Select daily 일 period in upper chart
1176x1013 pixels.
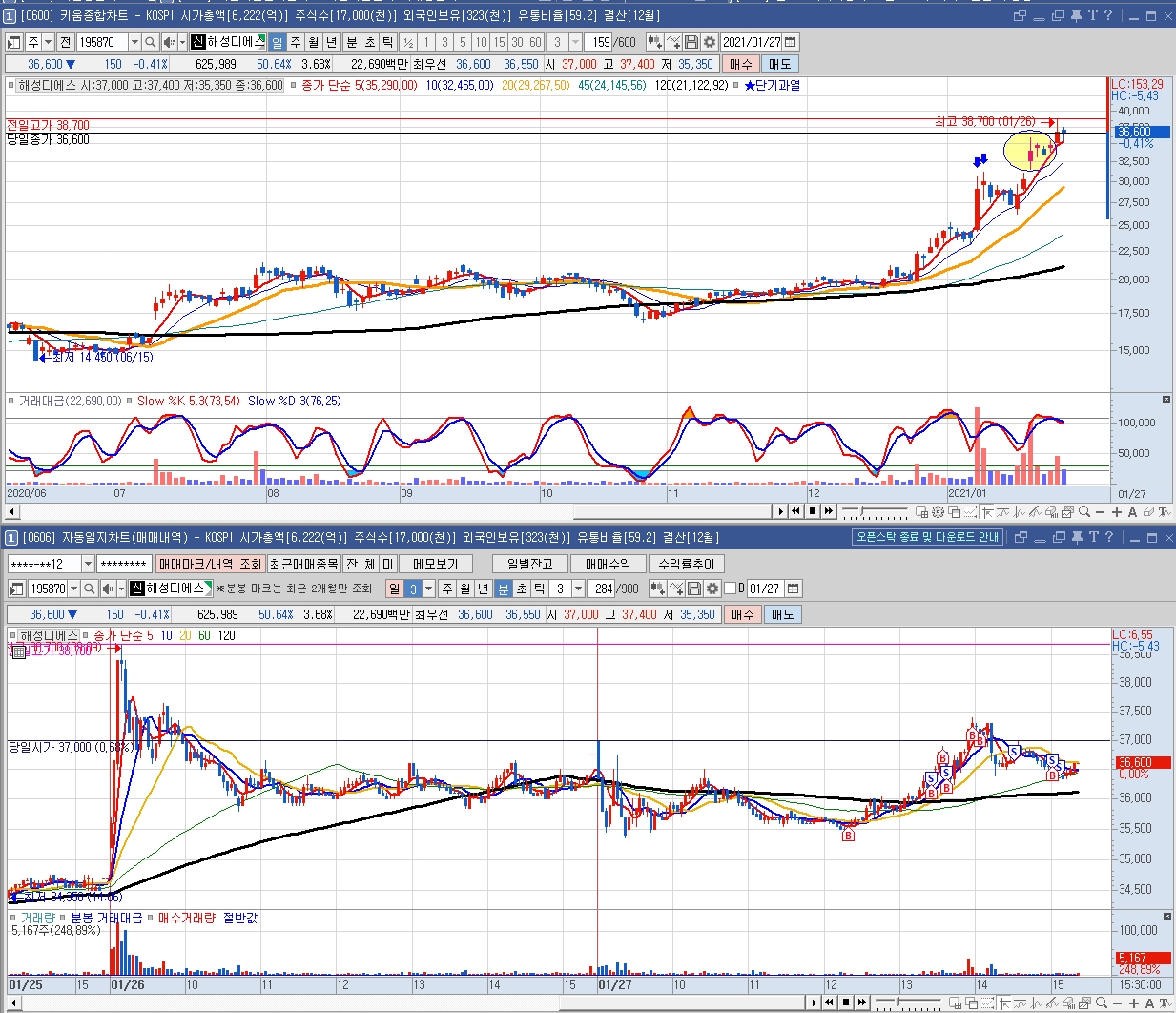[x=277, y=42]
